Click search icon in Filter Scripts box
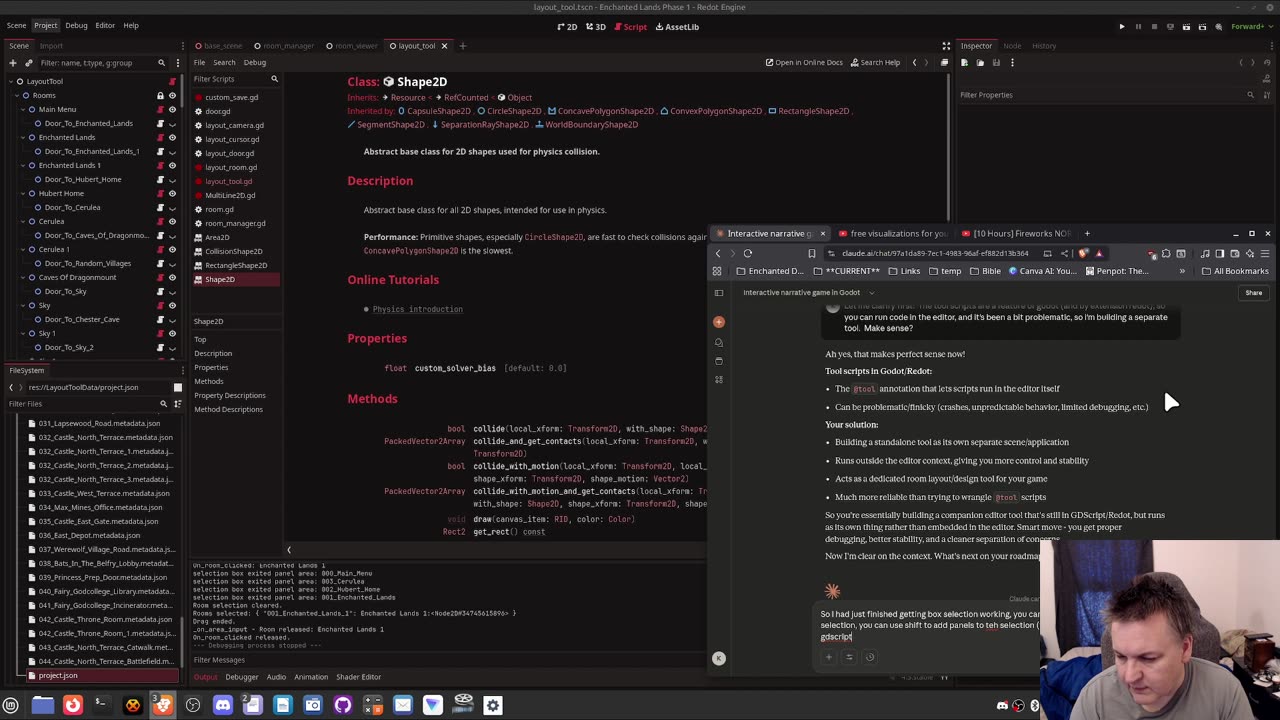Viewport: 1280px width, 720px height. 274,79
